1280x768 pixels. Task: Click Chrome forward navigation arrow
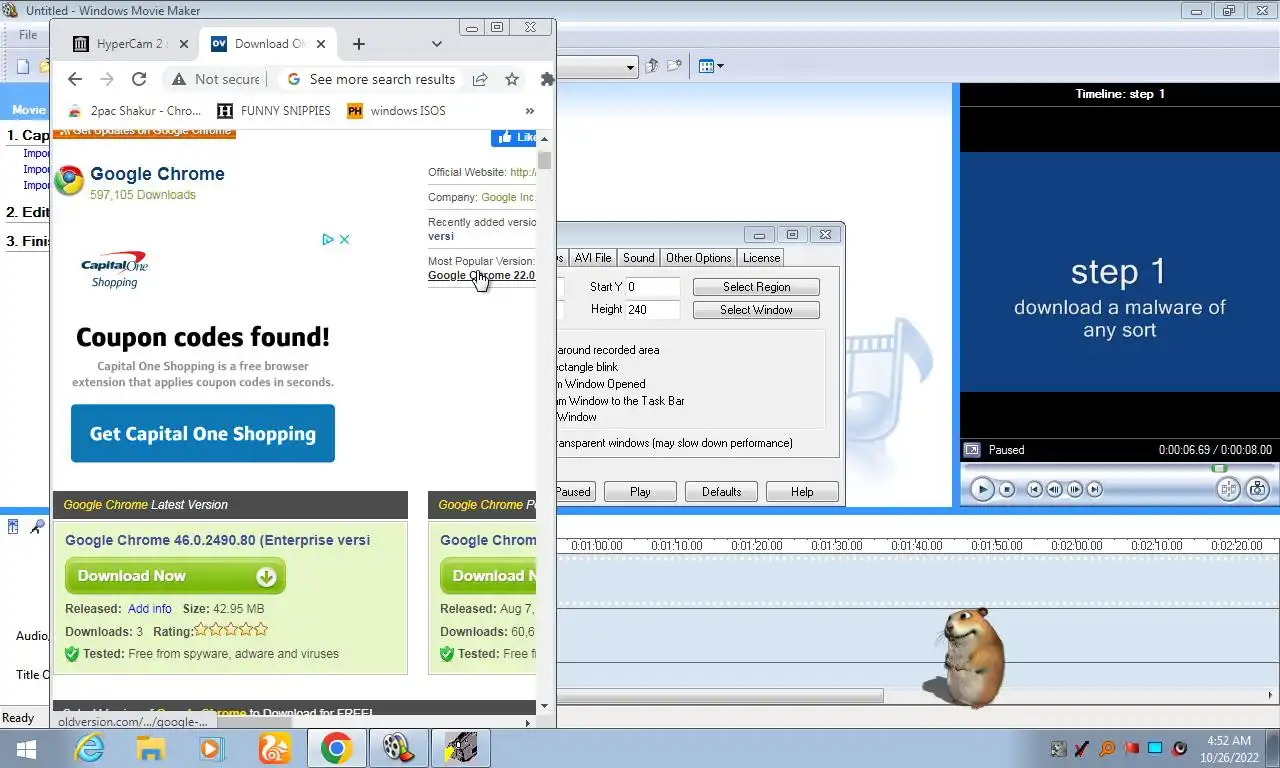tap(107, 79)
